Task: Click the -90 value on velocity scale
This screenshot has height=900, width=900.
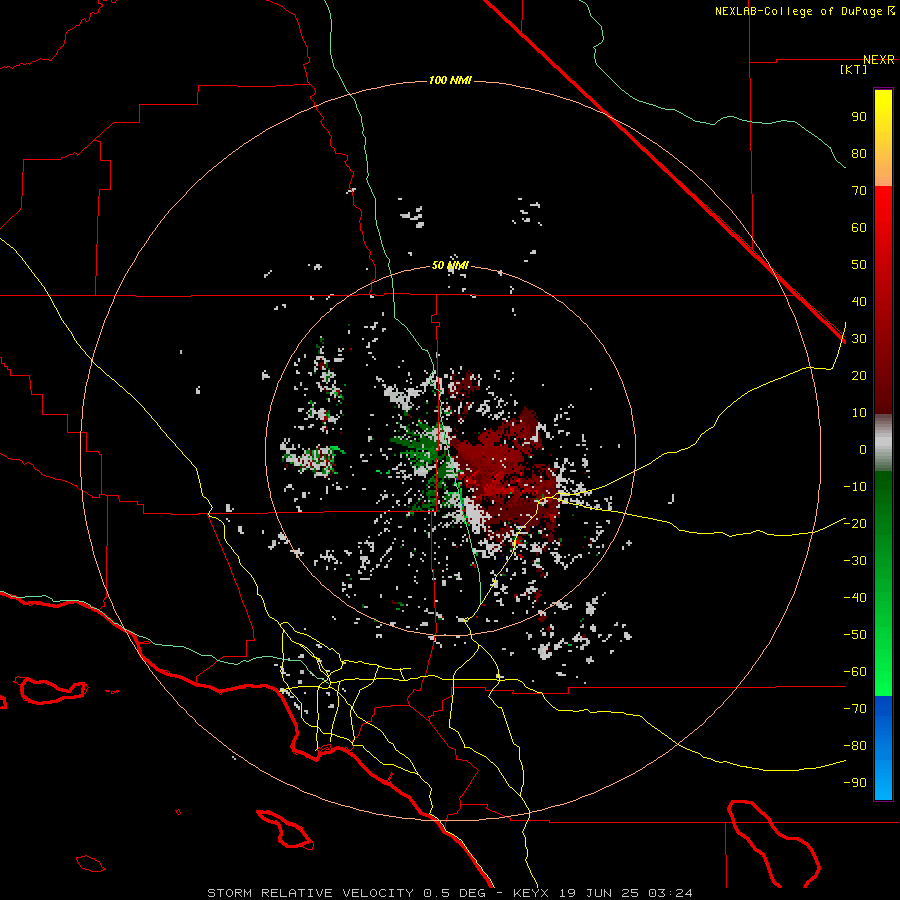Action: click(x=855, y=782)
